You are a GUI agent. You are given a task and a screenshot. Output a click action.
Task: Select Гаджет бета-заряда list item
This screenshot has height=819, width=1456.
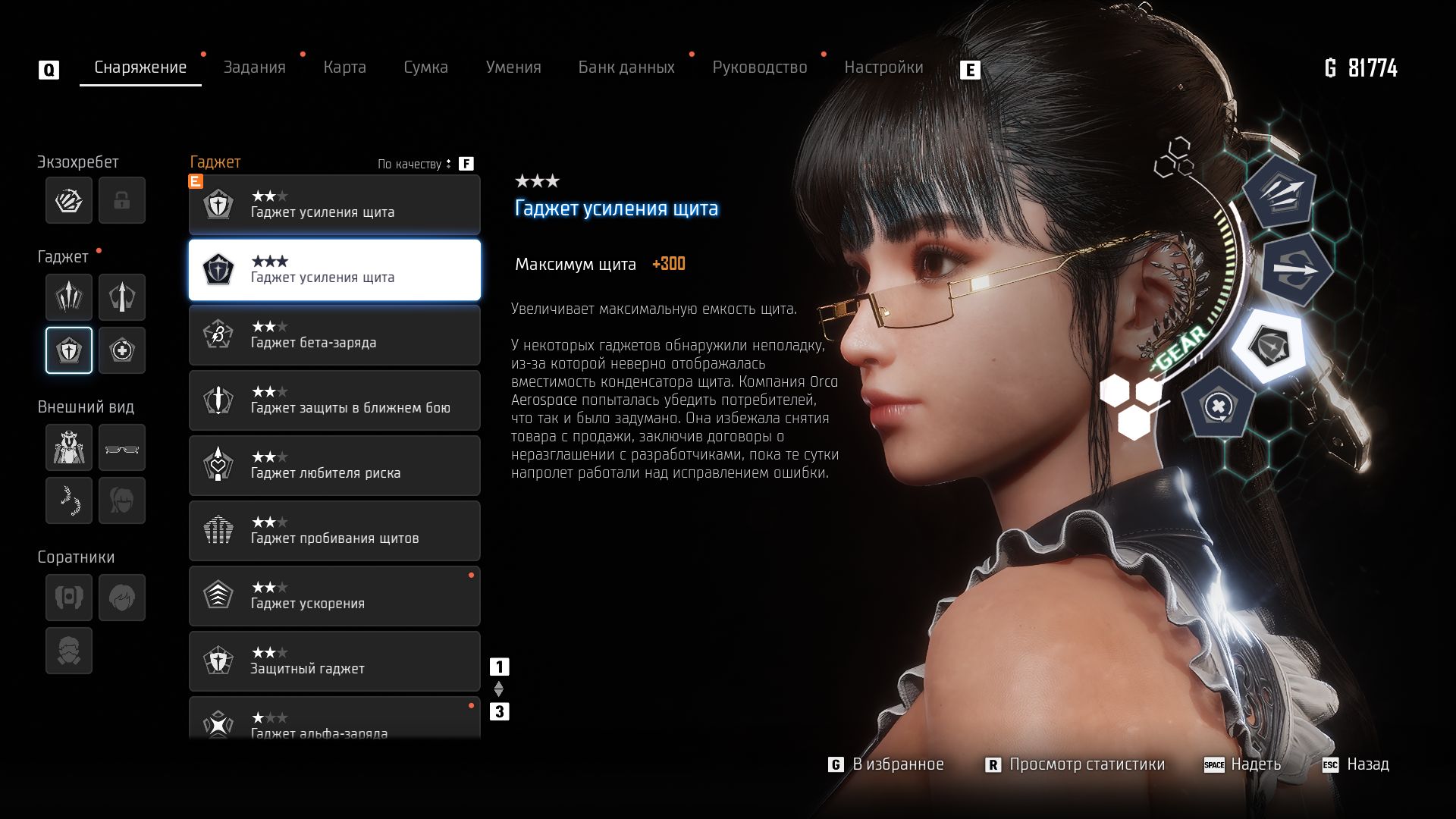(x=334, y=335)
